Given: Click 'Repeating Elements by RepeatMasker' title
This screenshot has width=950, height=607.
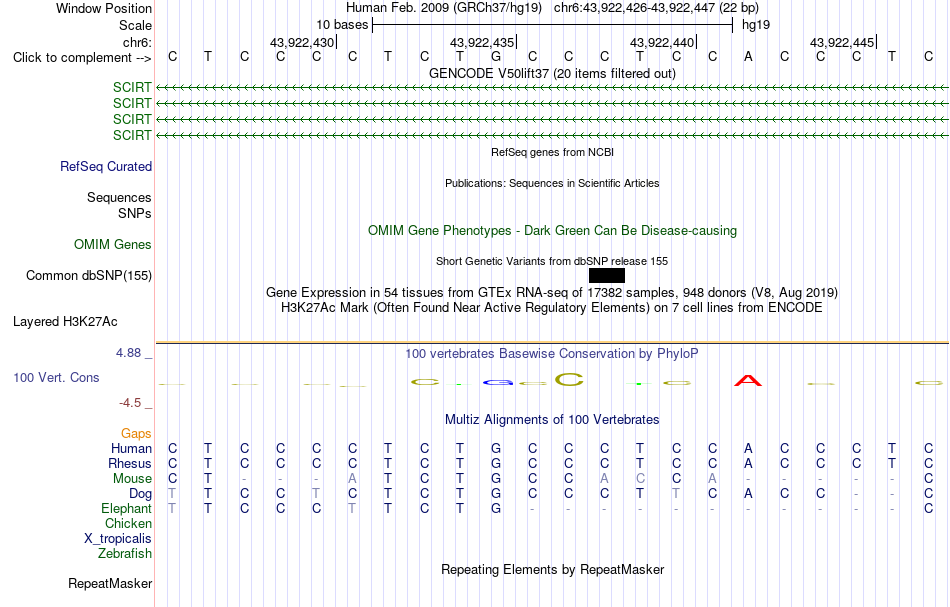Looking at the screenshot, I should 552,570.
